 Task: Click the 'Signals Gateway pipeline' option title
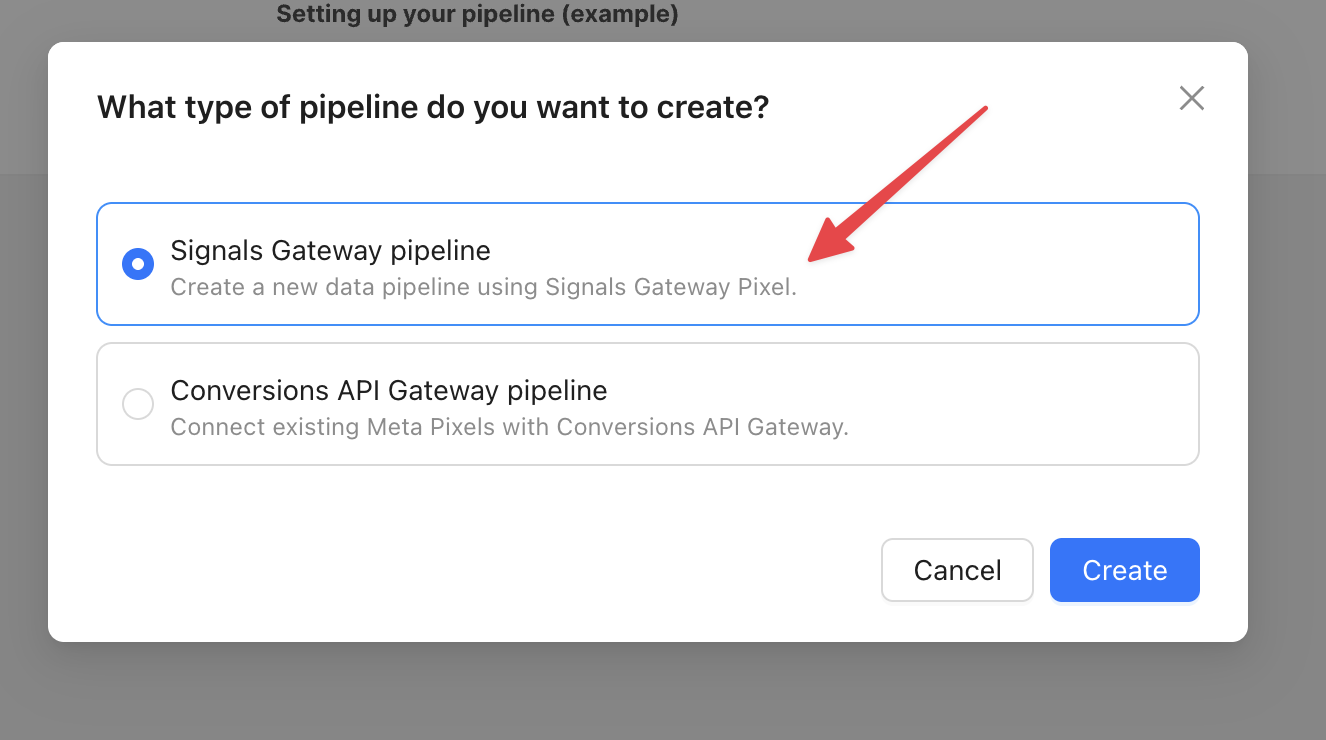[330, 250]
